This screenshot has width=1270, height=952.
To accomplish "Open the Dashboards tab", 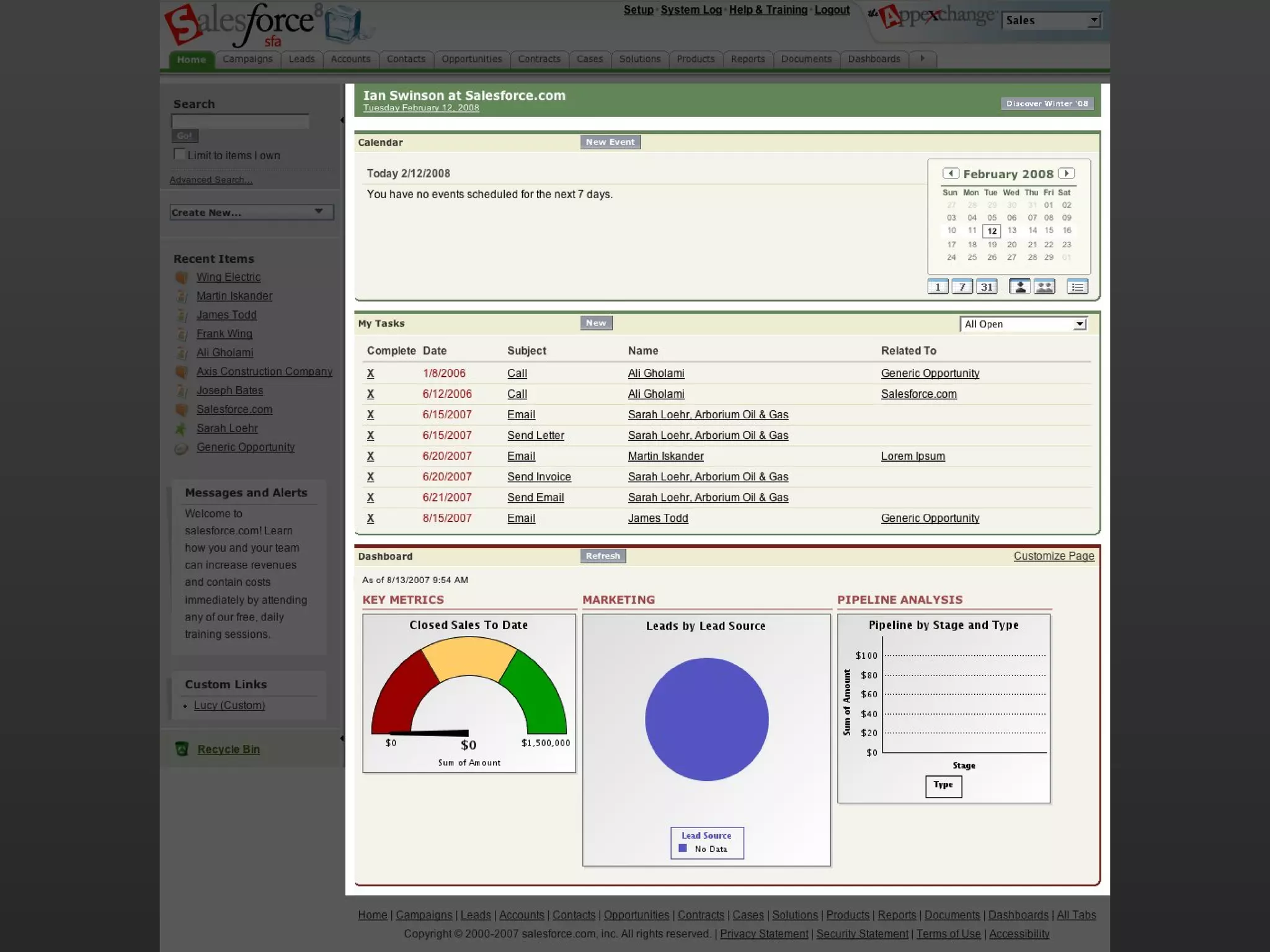I will (874, 59).
